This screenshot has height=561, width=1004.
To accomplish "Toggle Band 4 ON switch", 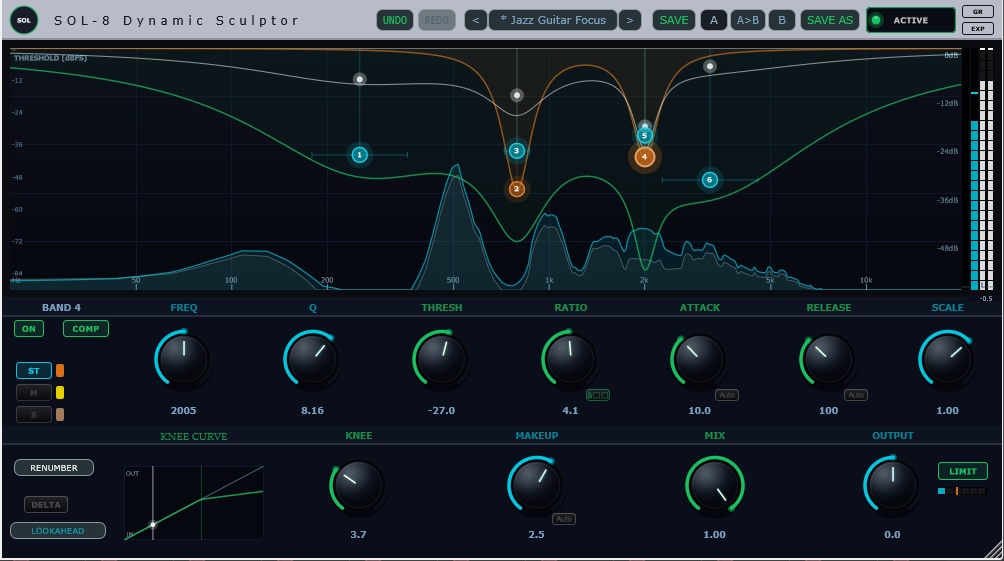I will [x=29, y=329].
